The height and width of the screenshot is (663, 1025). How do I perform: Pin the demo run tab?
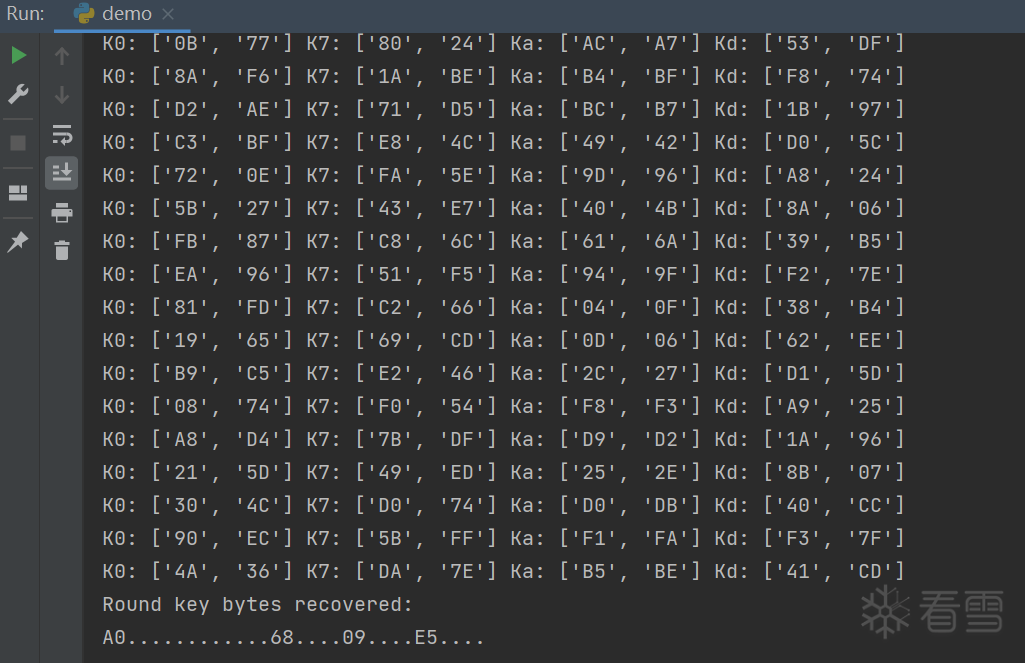pyautogui.click(x=18, y=242)
